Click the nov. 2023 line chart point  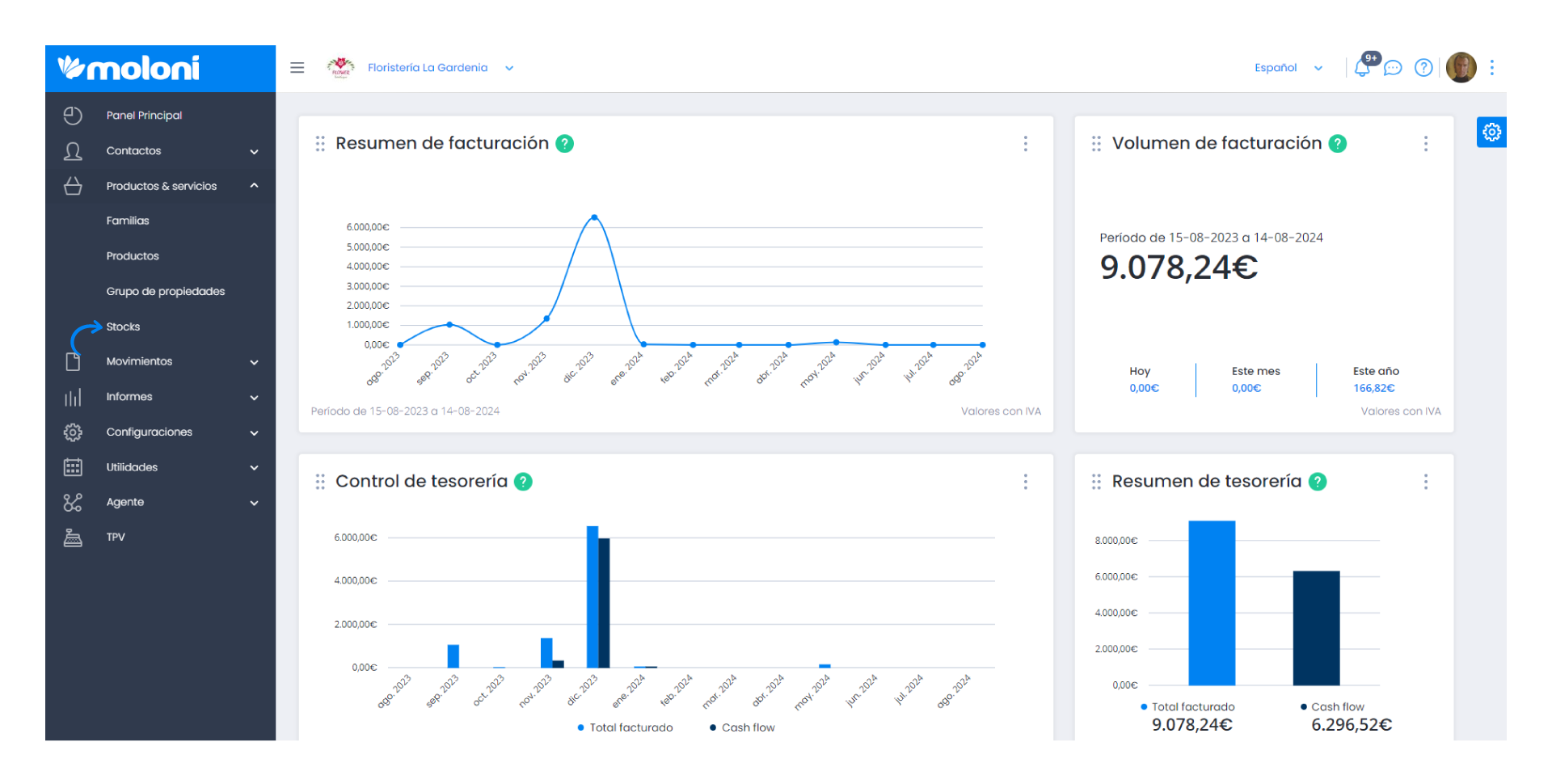(546, 318)
